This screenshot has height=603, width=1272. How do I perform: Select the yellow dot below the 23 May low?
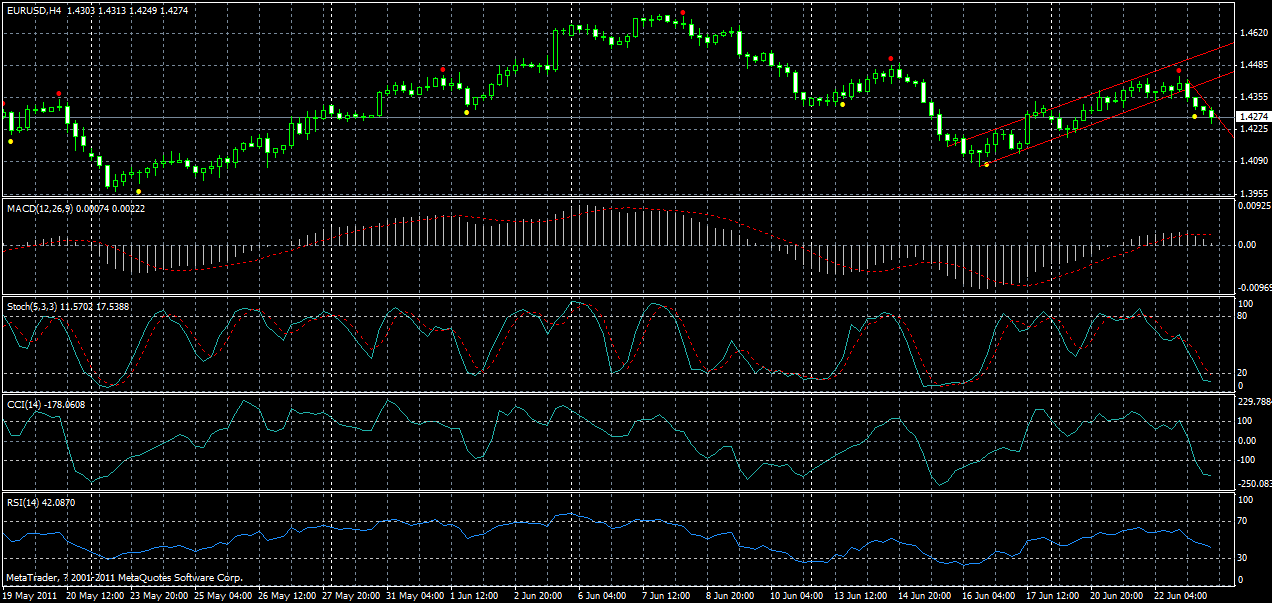[139, 191]
